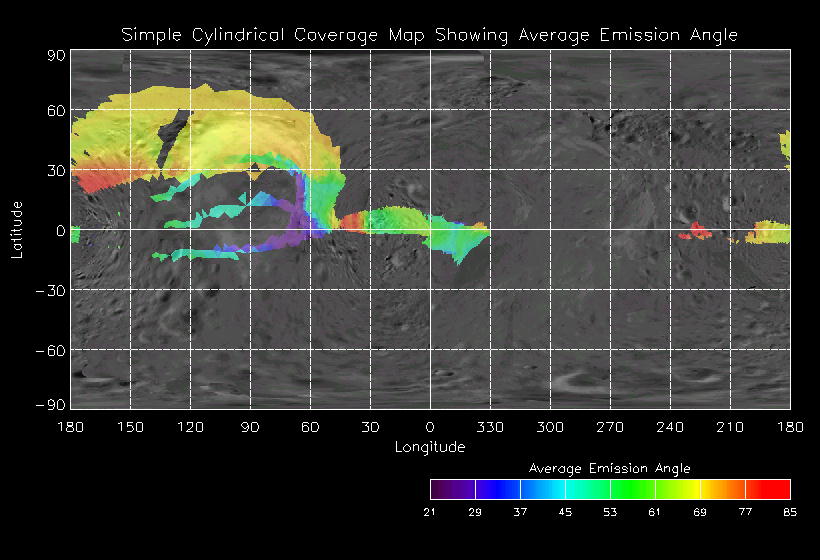Select the colorbar tick label 85
This screenshot has width=820, height=560.
click(x=790, y=512)
